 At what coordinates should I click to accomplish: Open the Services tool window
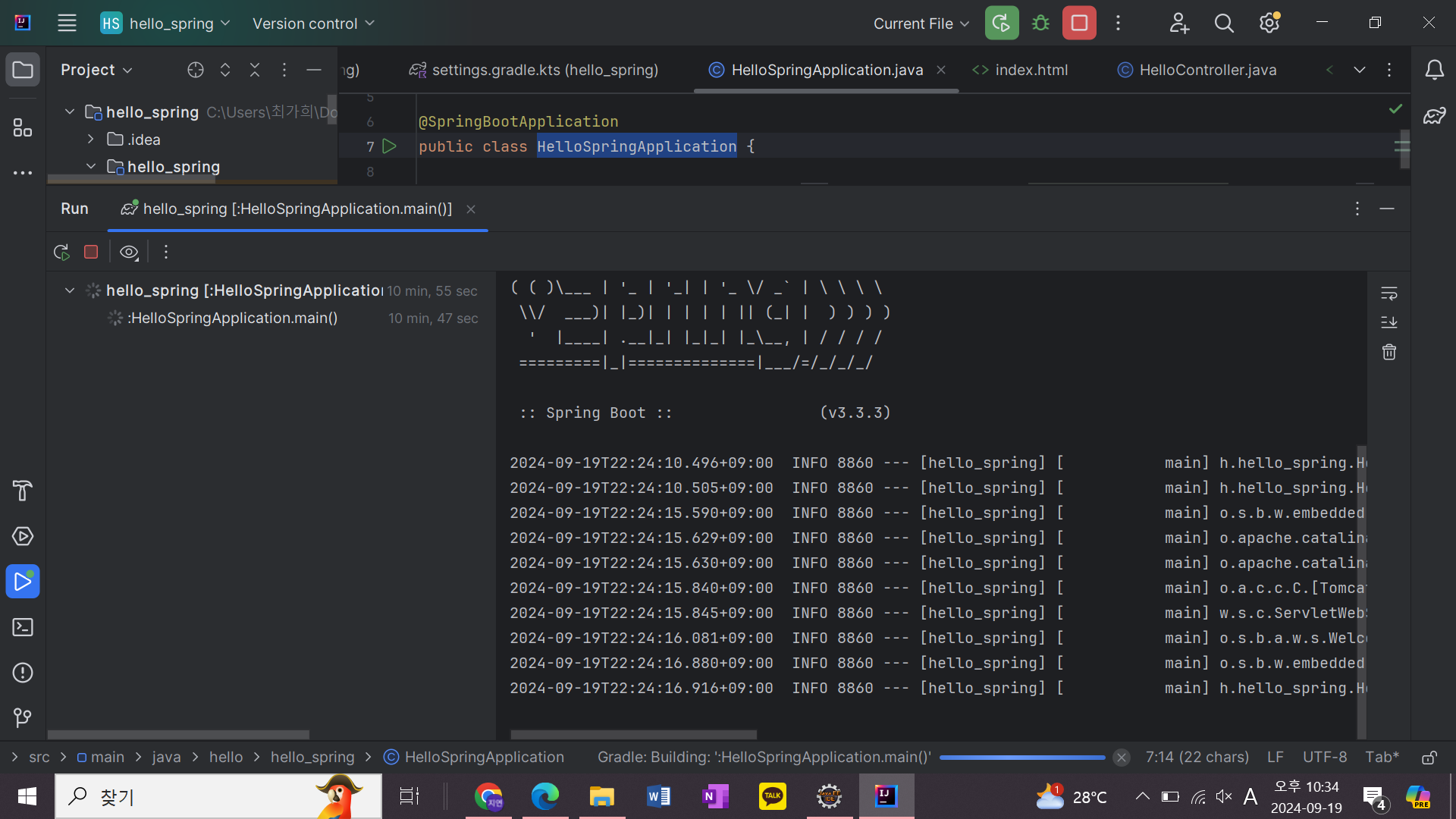[23, 536]
